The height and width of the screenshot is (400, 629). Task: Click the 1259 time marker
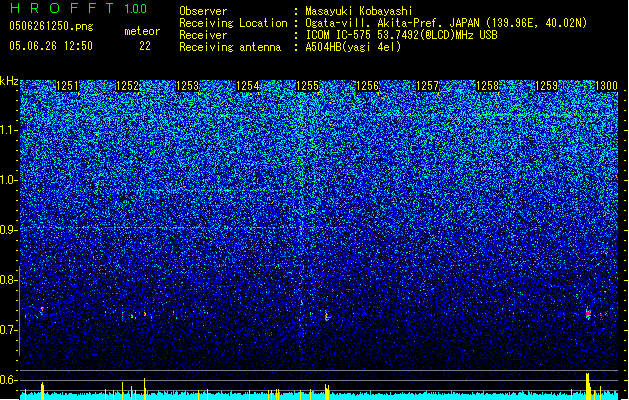pyautogui.click(x=547, y=86)
